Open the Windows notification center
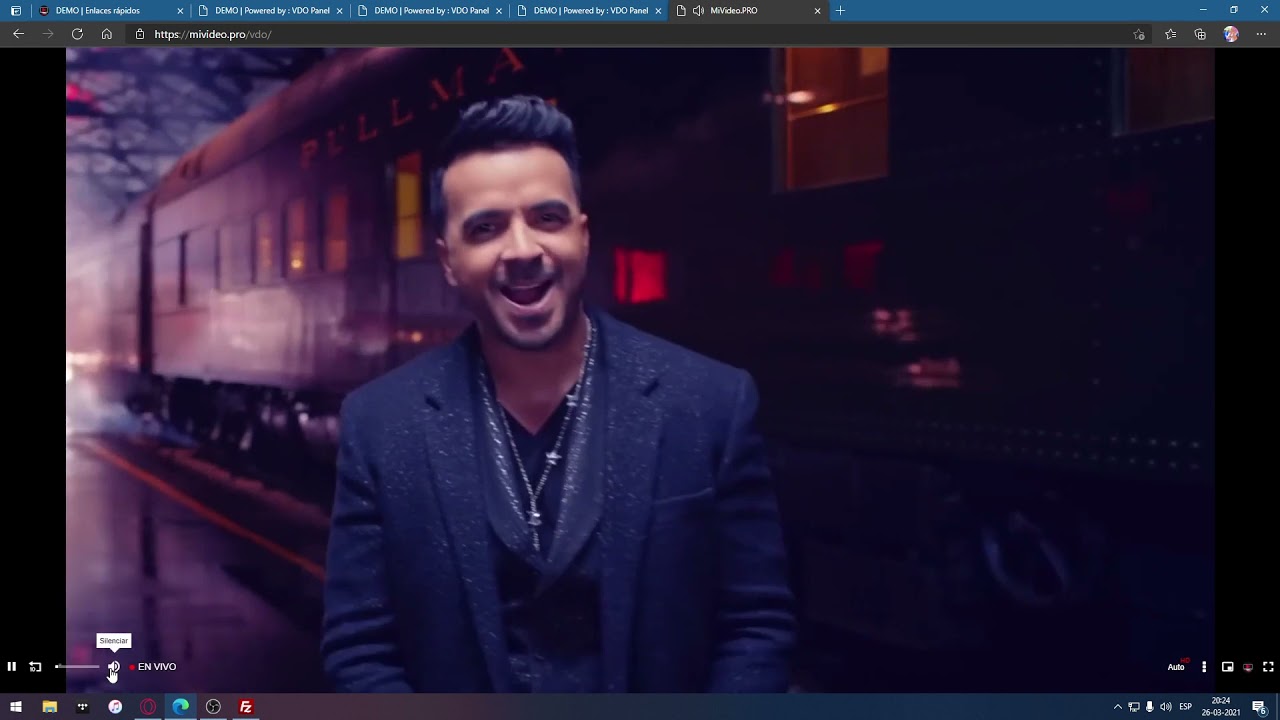The width and height of the screenshot is (1280, 720). [1260, 707]
